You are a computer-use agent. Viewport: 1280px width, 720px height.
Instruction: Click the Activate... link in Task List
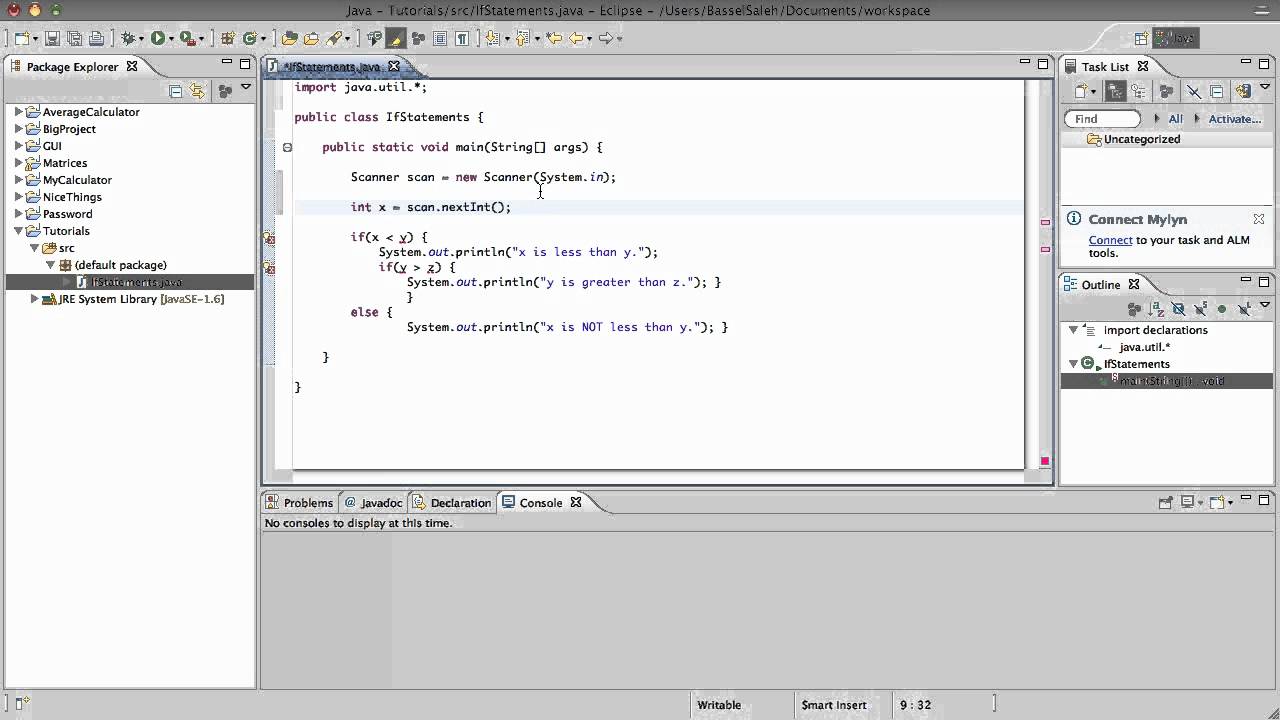(1235, 119)
